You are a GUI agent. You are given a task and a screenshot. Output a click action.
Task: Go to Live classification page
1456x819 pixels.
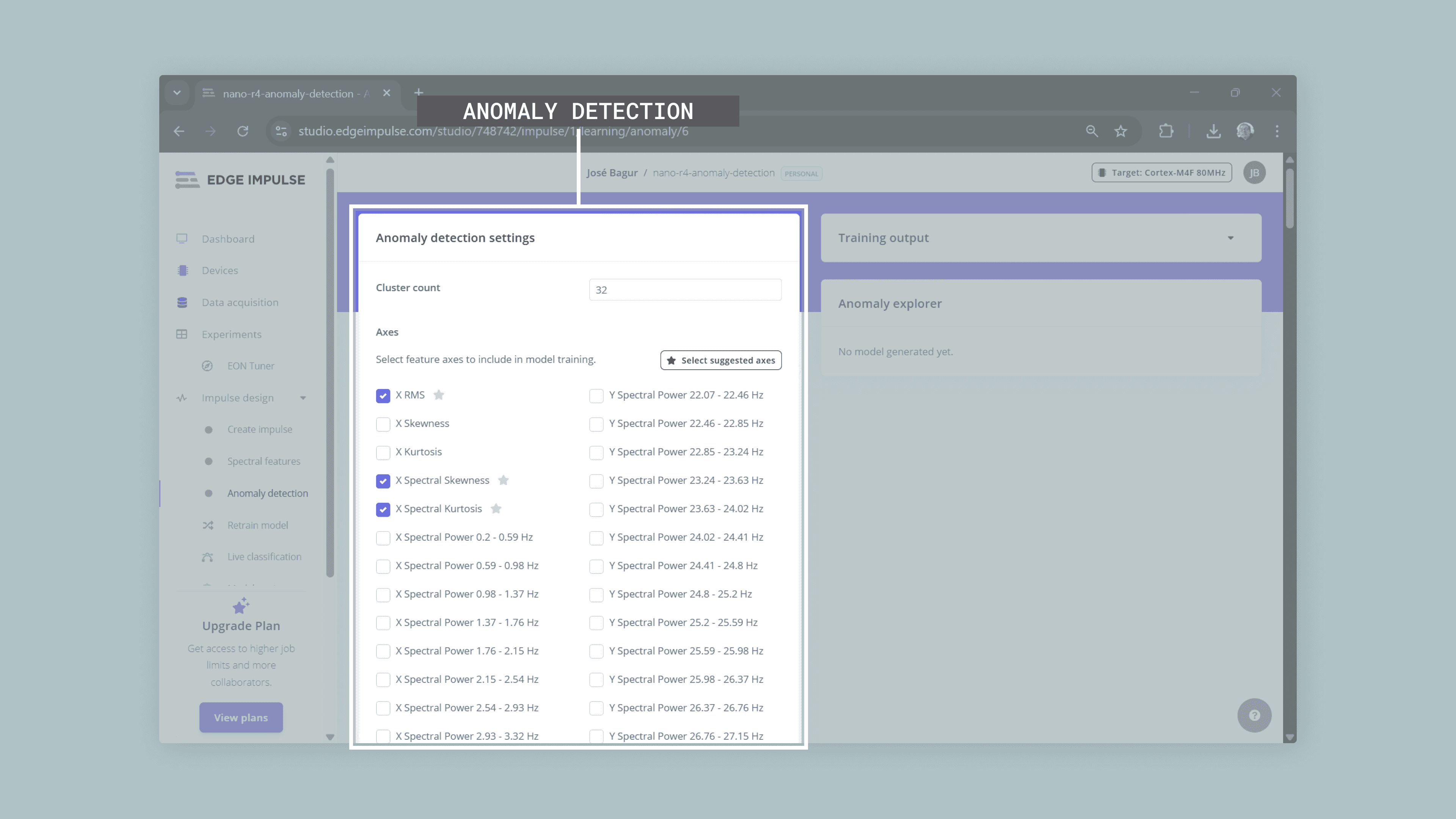[x=264, y=557]
